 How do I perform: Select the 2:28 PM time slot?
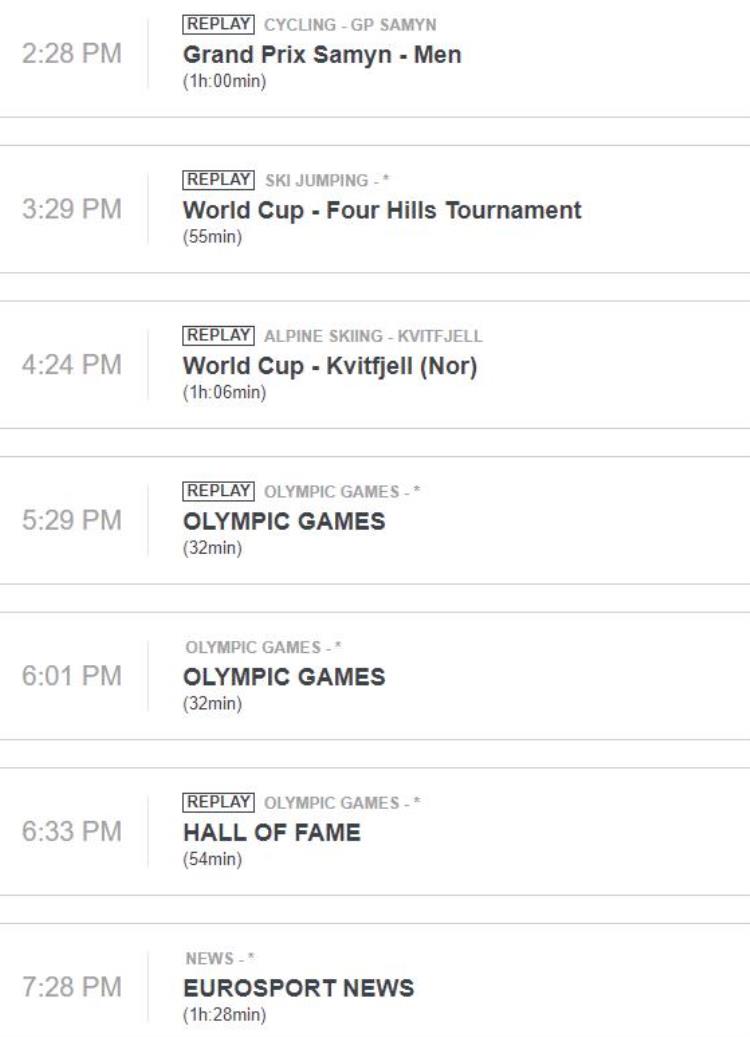pos(71,54)
